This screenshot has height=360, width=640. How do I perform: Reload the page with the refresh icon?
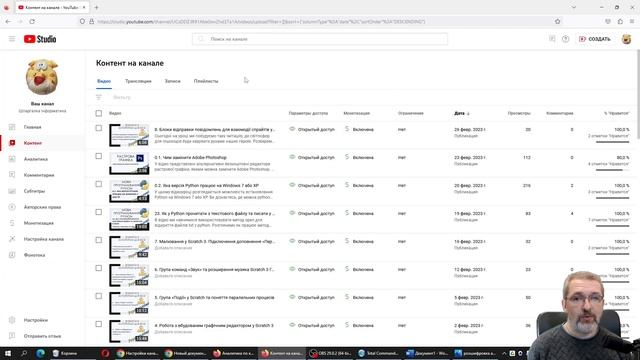[x=32, y=21]
